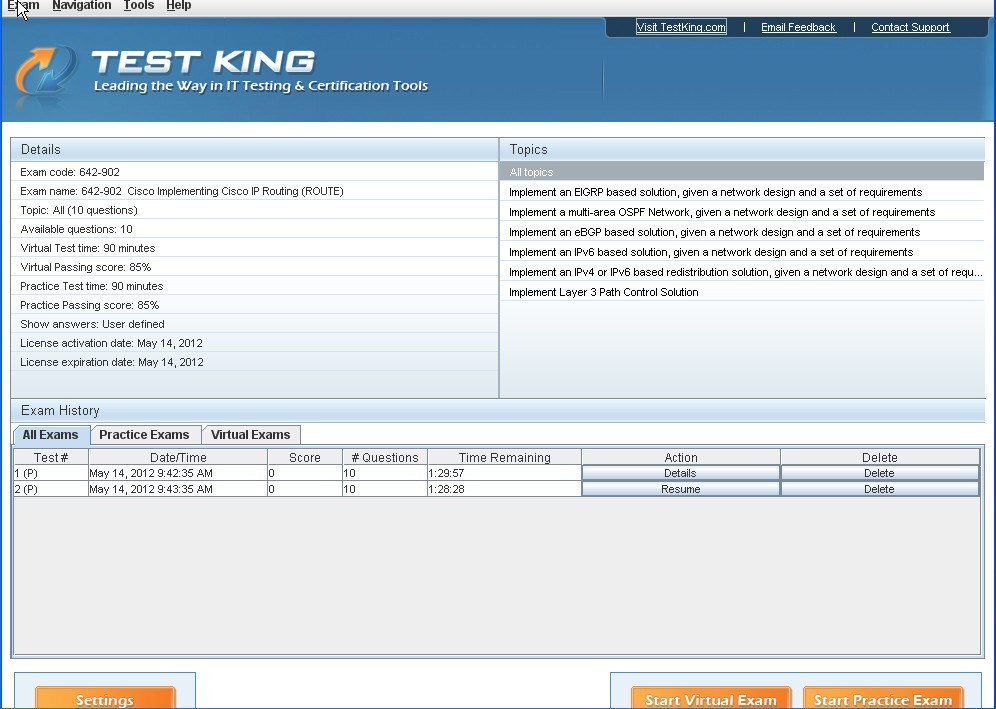Click the Action column header
Screen dimensions: 996x709
point(681,457)
